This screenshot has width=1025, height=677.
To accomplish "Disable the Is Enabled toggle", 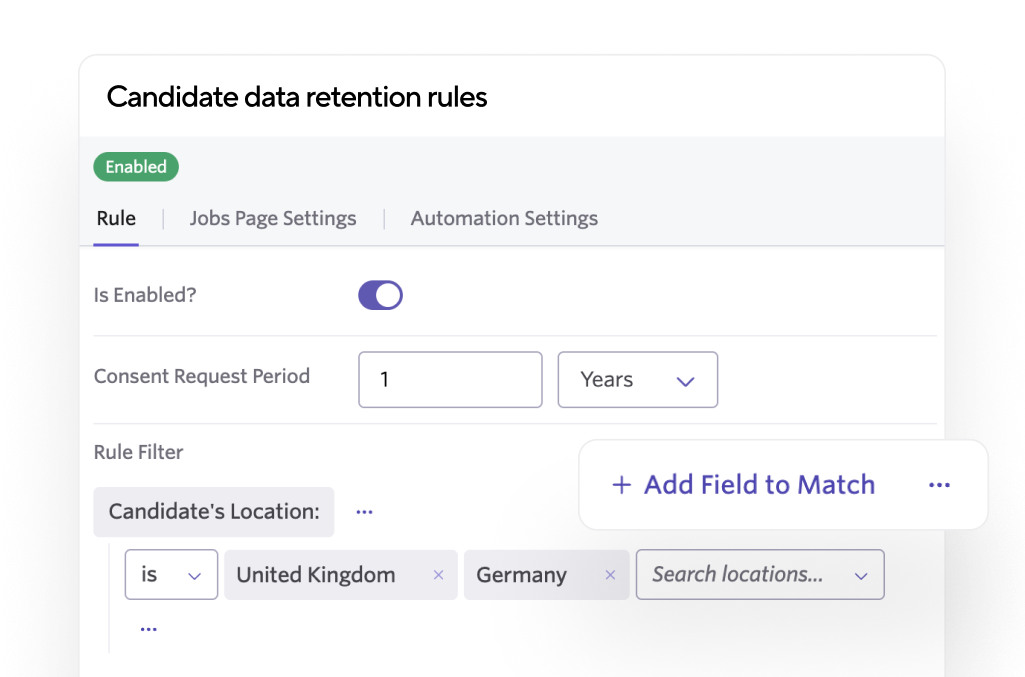I will (x=380, y=294).
